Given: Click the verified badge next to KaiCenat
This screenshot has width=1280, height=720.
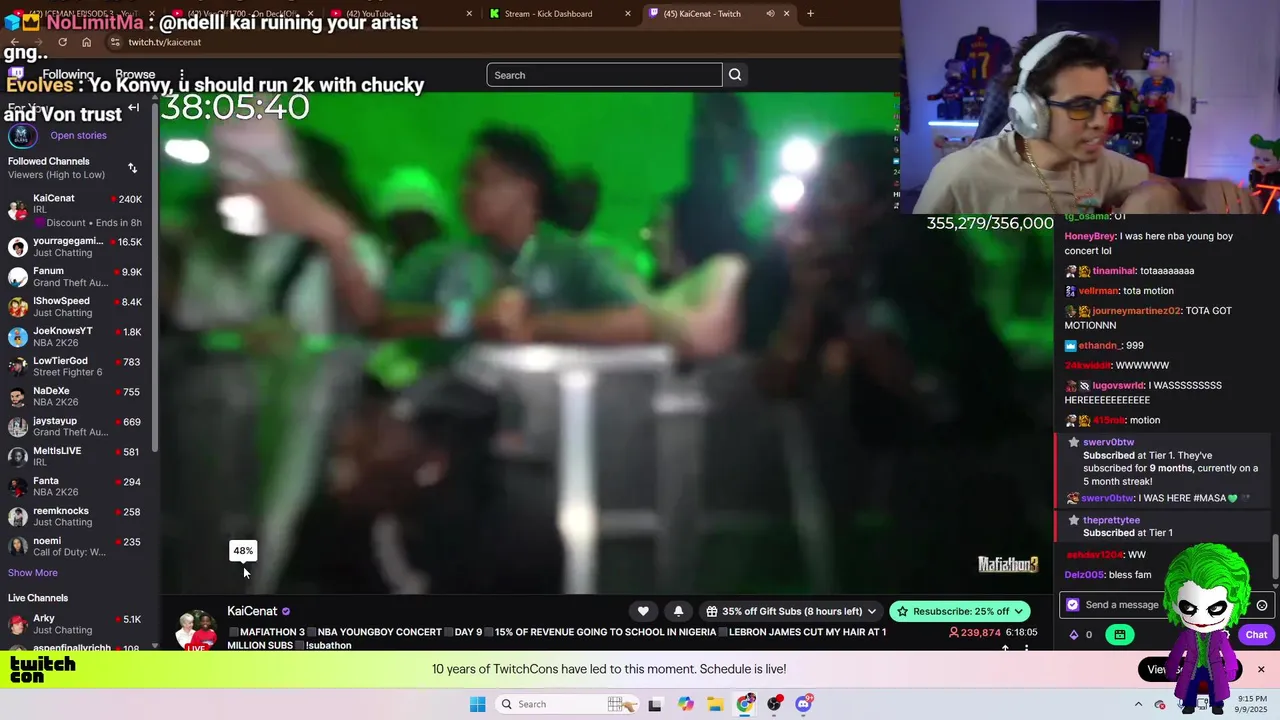Looking at the screenshot, I should pos(286,611).
